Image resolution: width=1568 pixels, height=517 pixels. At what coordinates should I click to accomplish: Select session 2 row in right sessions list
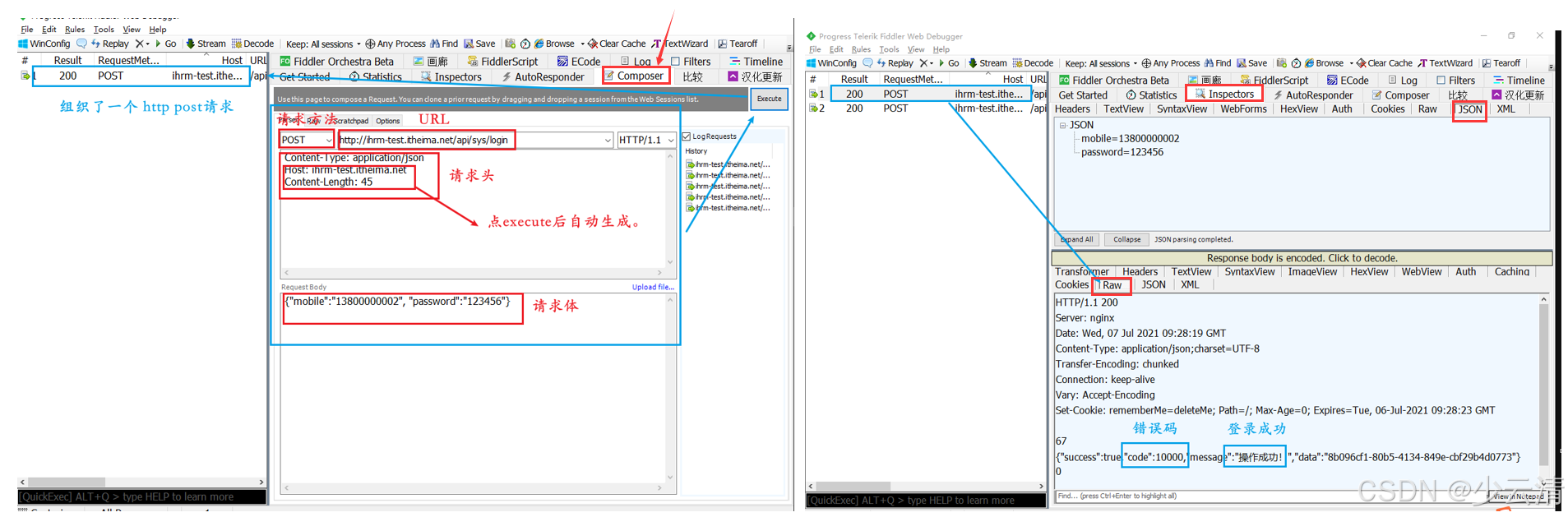click(x=927, y=108)
